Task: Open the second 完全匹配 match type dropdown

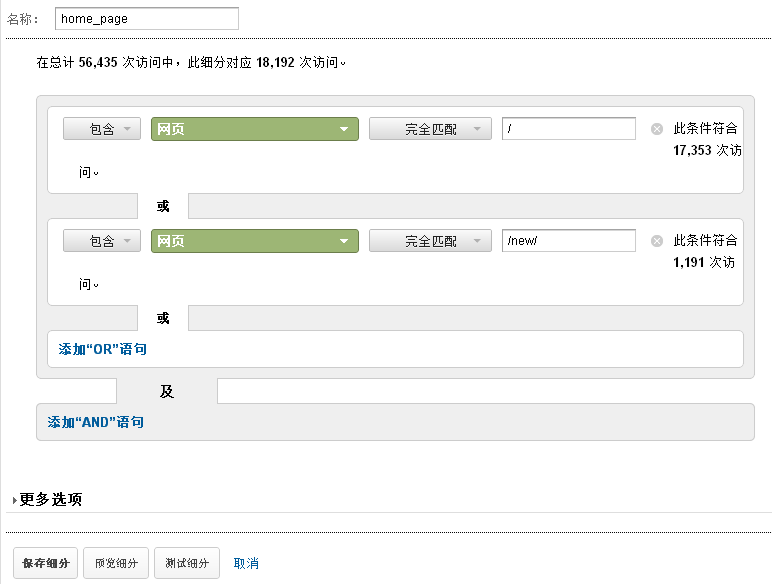Action: (430, 241)
